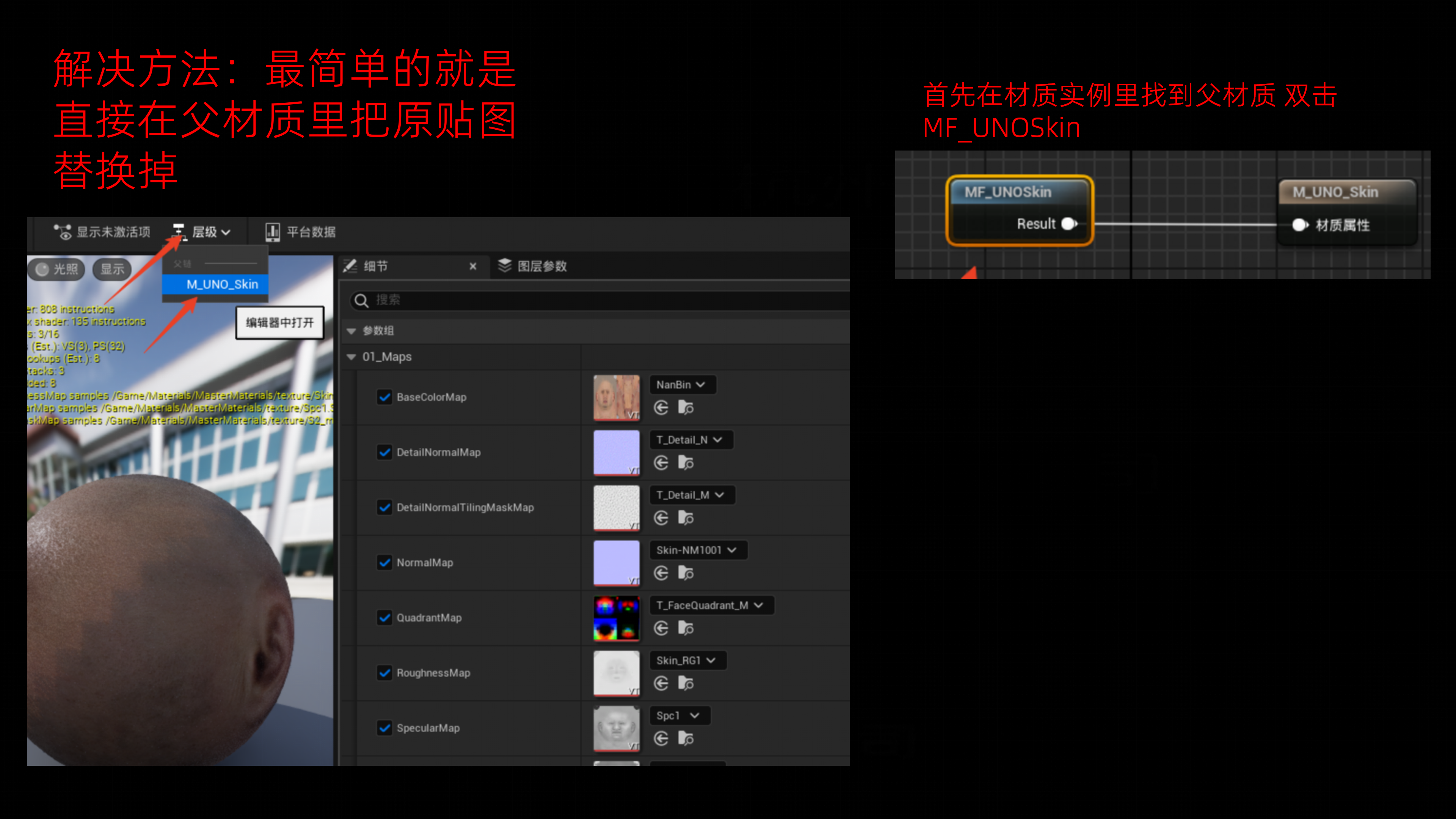
Task: Click the DetailNormalTilingMaskMap texture thumbnail
Action: tap(616, 508)
